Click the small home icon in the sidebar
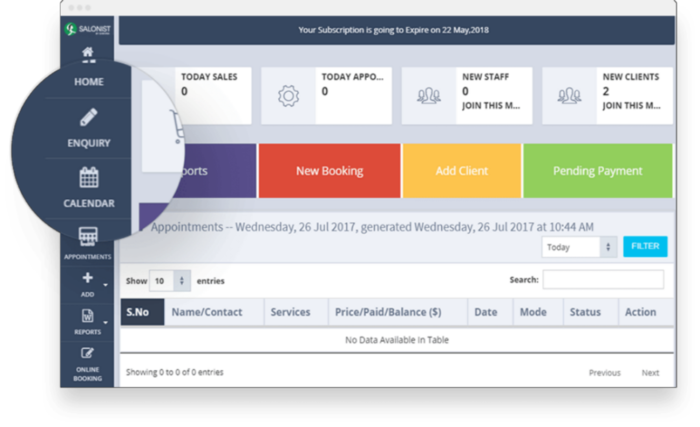The width and height of the screenshot is (700, 427). coord(87,52)
